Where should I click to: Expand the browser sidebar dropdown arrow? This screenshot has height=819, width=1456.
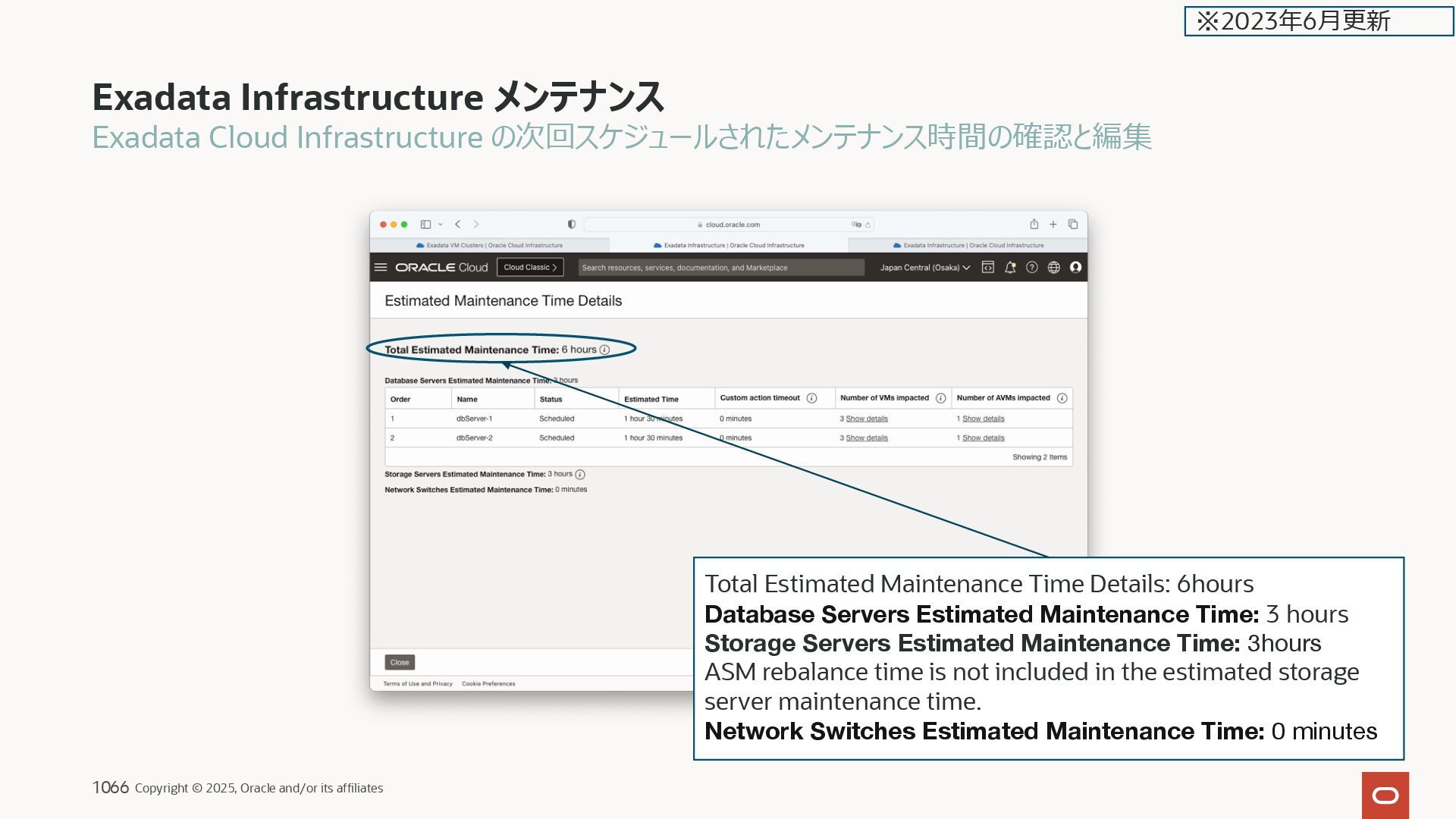441,224
